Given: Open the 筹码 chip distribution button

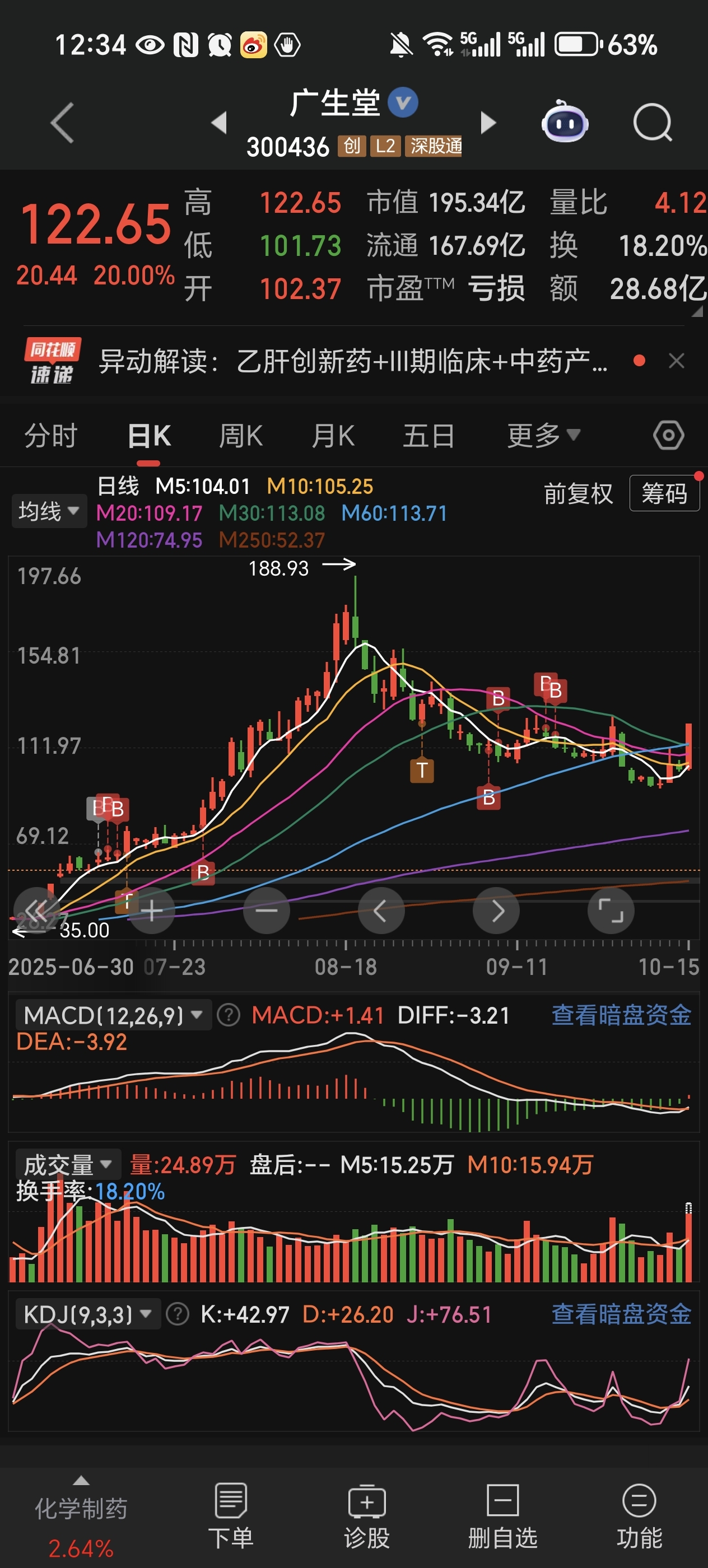Looking at the screenshot, I should point(664,493).
